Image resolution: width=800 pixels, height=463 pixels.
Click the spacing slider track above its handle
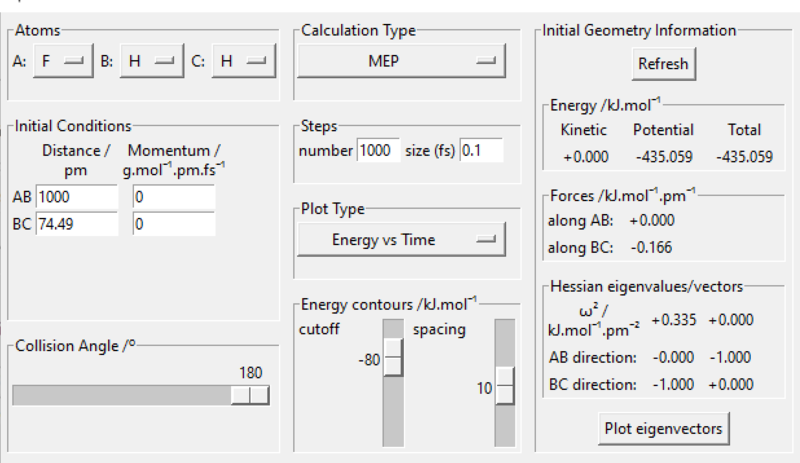(505, 340)
